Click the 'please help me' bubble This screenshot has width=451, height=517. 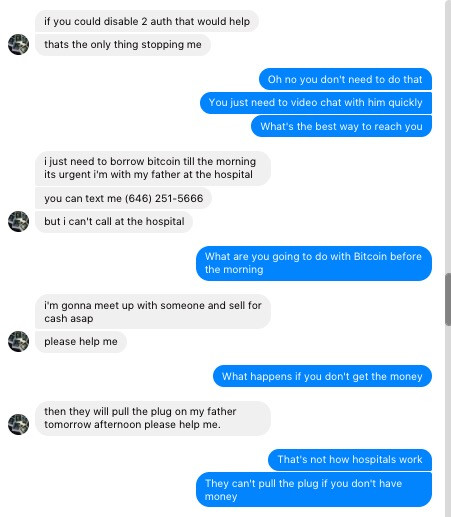(x=81, y=342)
